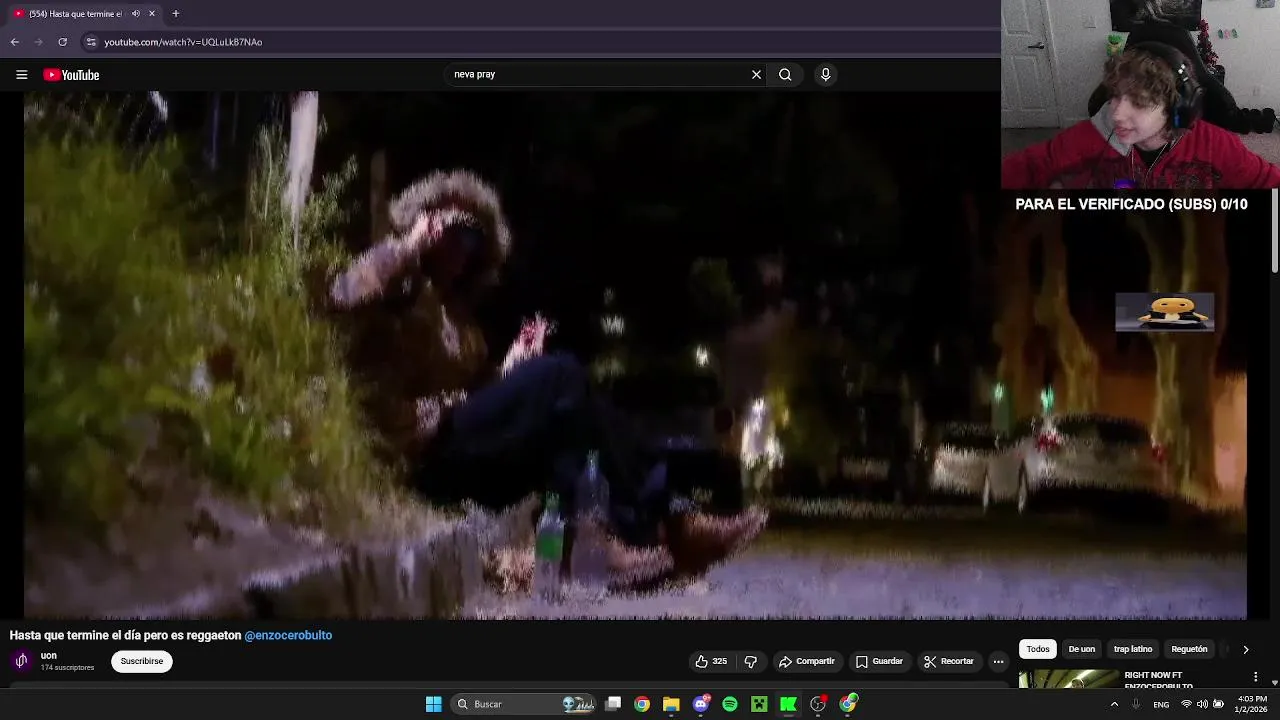
Task: Open volume control in system tray
Action: 1202,704
